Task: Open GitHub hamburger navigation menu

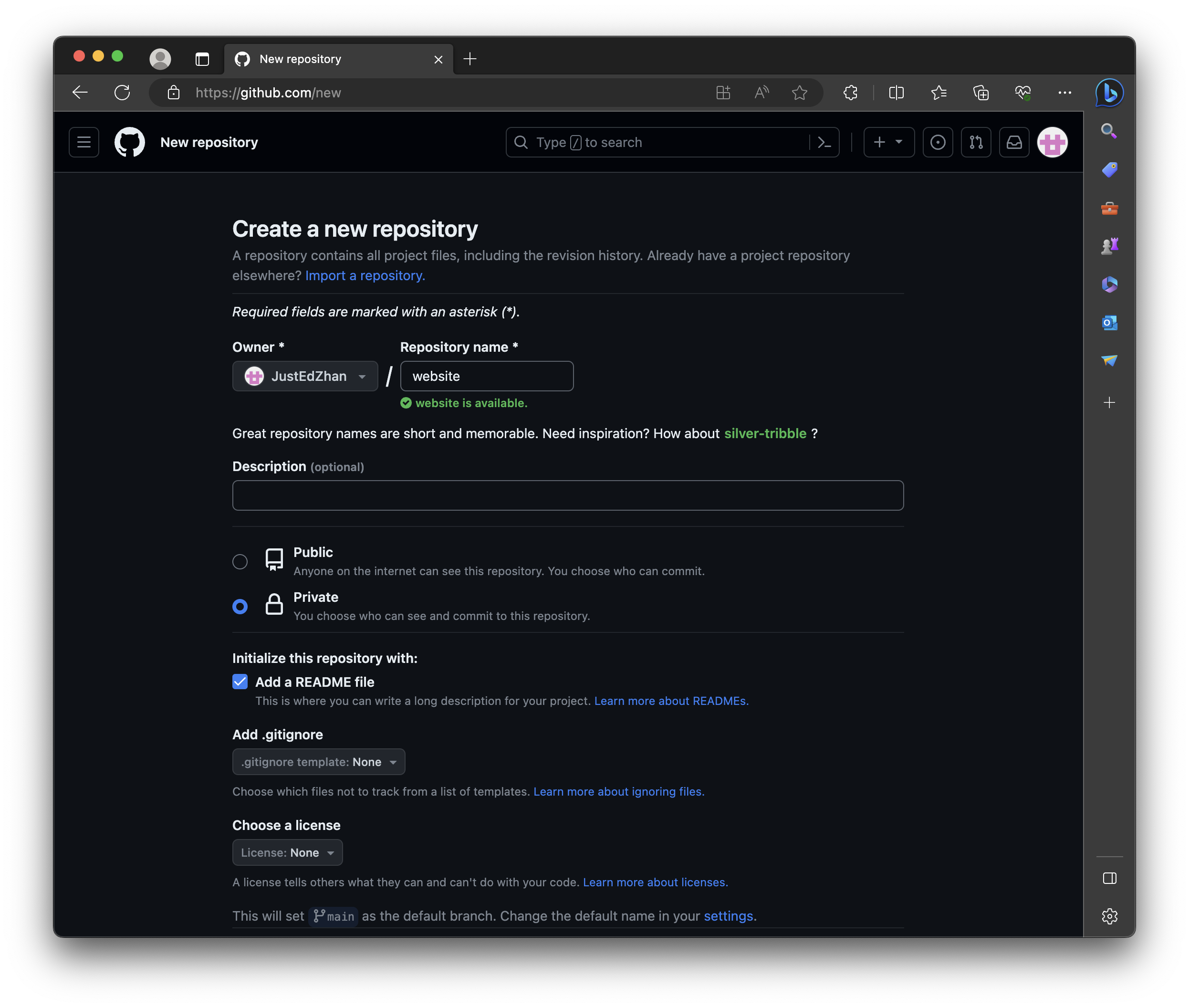Action: (84, 142)
